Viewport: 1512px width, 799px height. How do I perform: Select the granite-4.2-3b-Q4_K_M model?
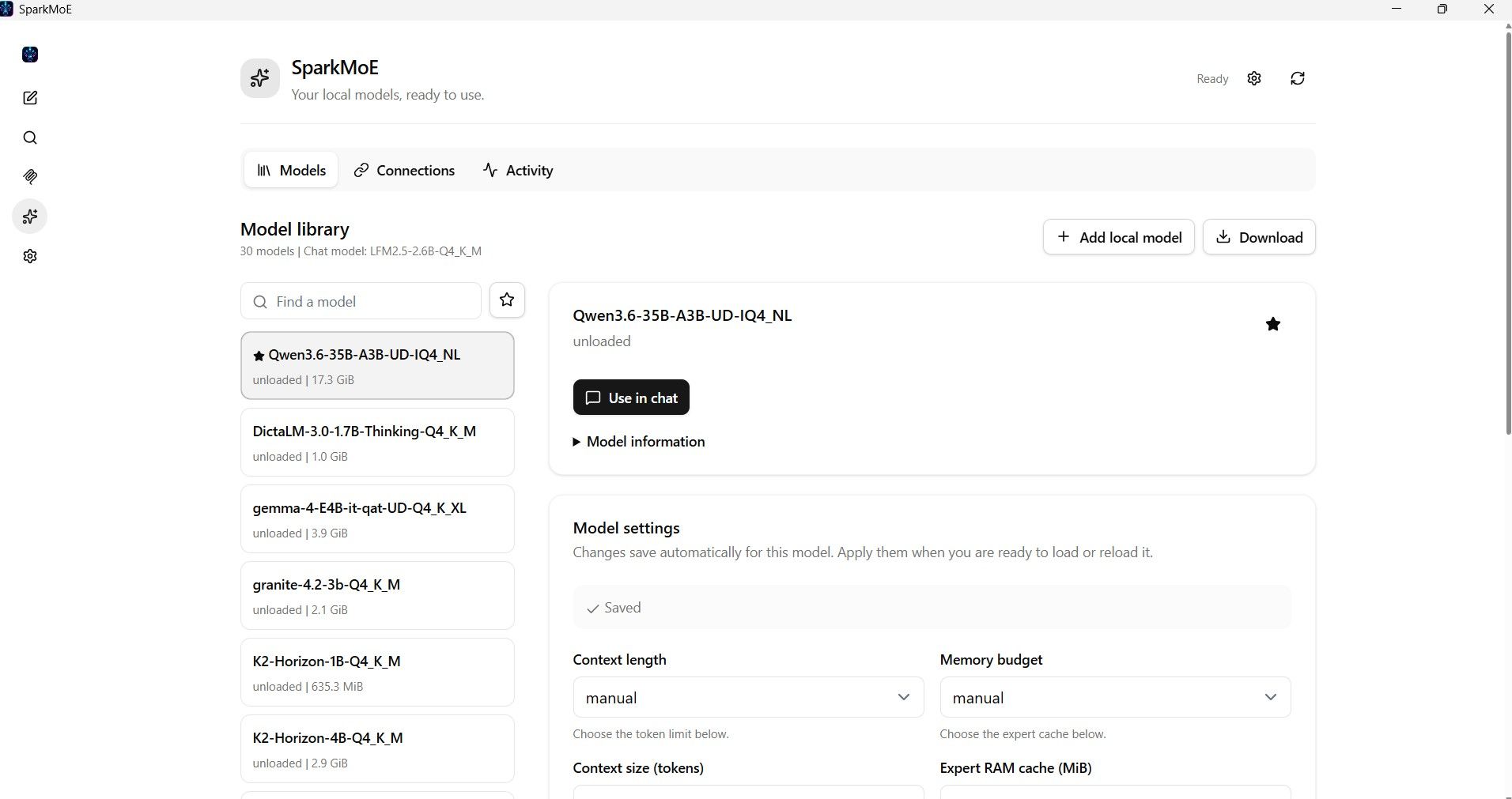pos(377,596)
